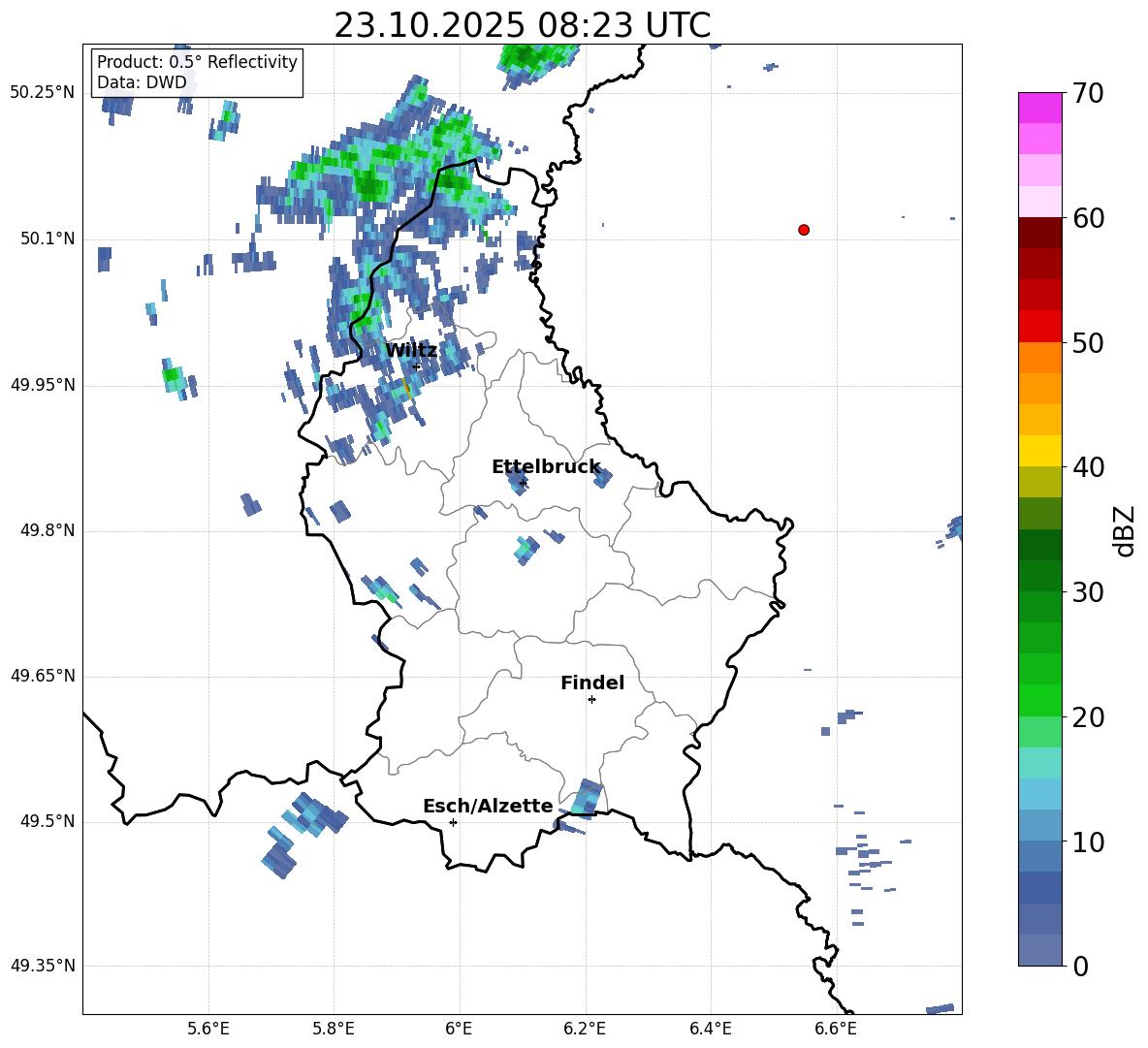The height and width of the screenshot is (1048, 1148).
Task: Click the small echo south of Ettelbruck
Action: click(526, 550)
